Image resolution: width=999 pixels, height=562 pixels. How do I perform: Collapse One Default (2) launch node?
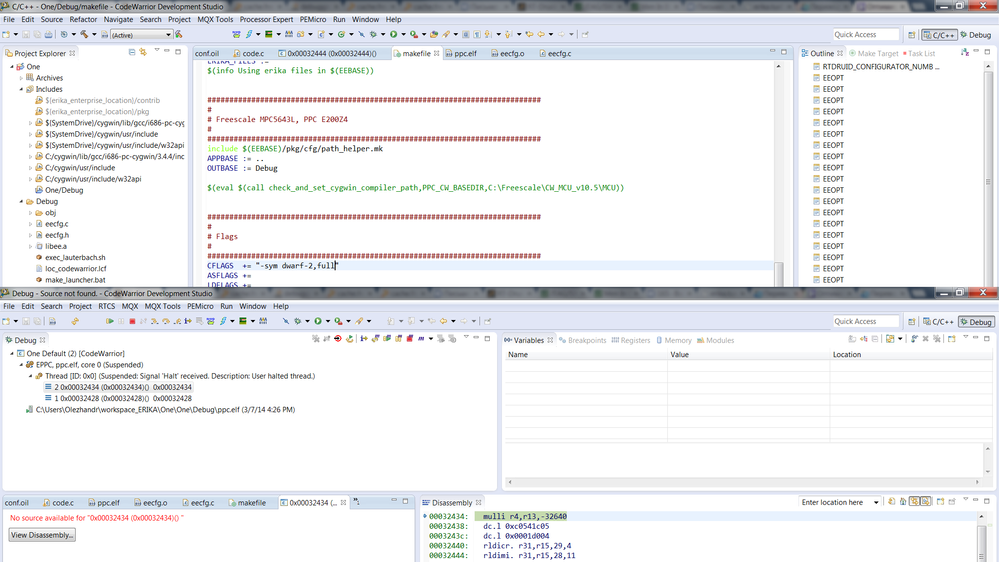point(11,353)
